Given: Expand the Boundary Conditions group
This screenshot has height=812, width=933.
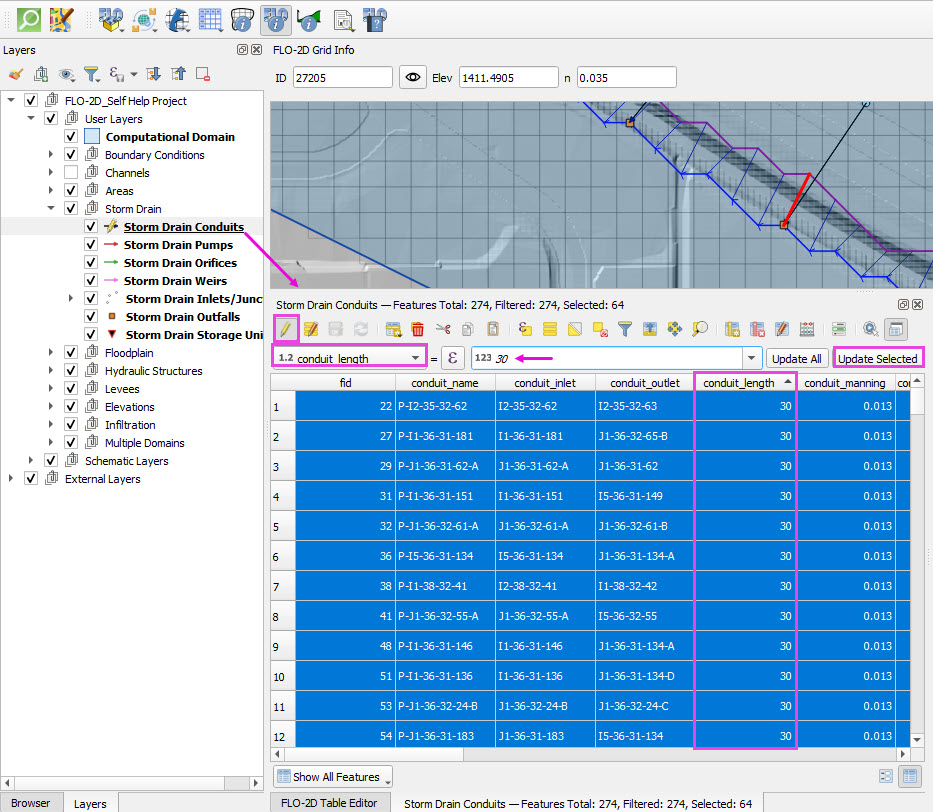Looking at the screenshot, I should tap(51, 155).
